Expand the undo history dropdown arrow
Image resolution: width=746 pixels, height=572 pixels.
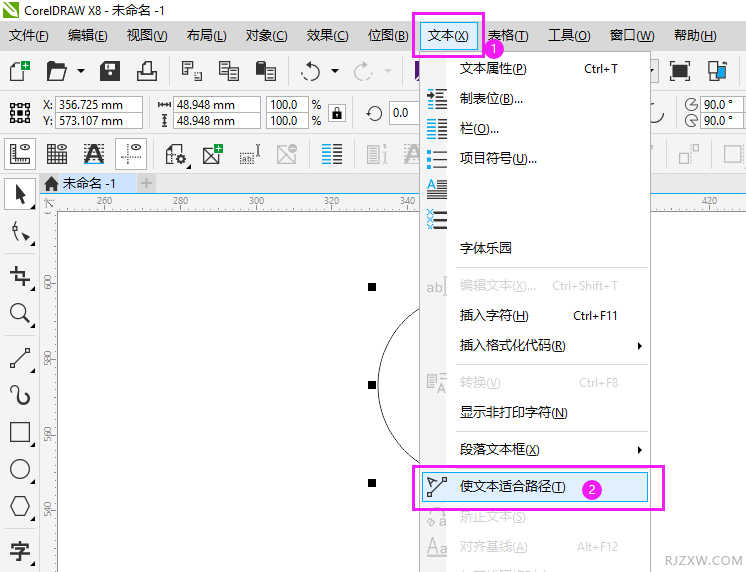tap(334, 72)
